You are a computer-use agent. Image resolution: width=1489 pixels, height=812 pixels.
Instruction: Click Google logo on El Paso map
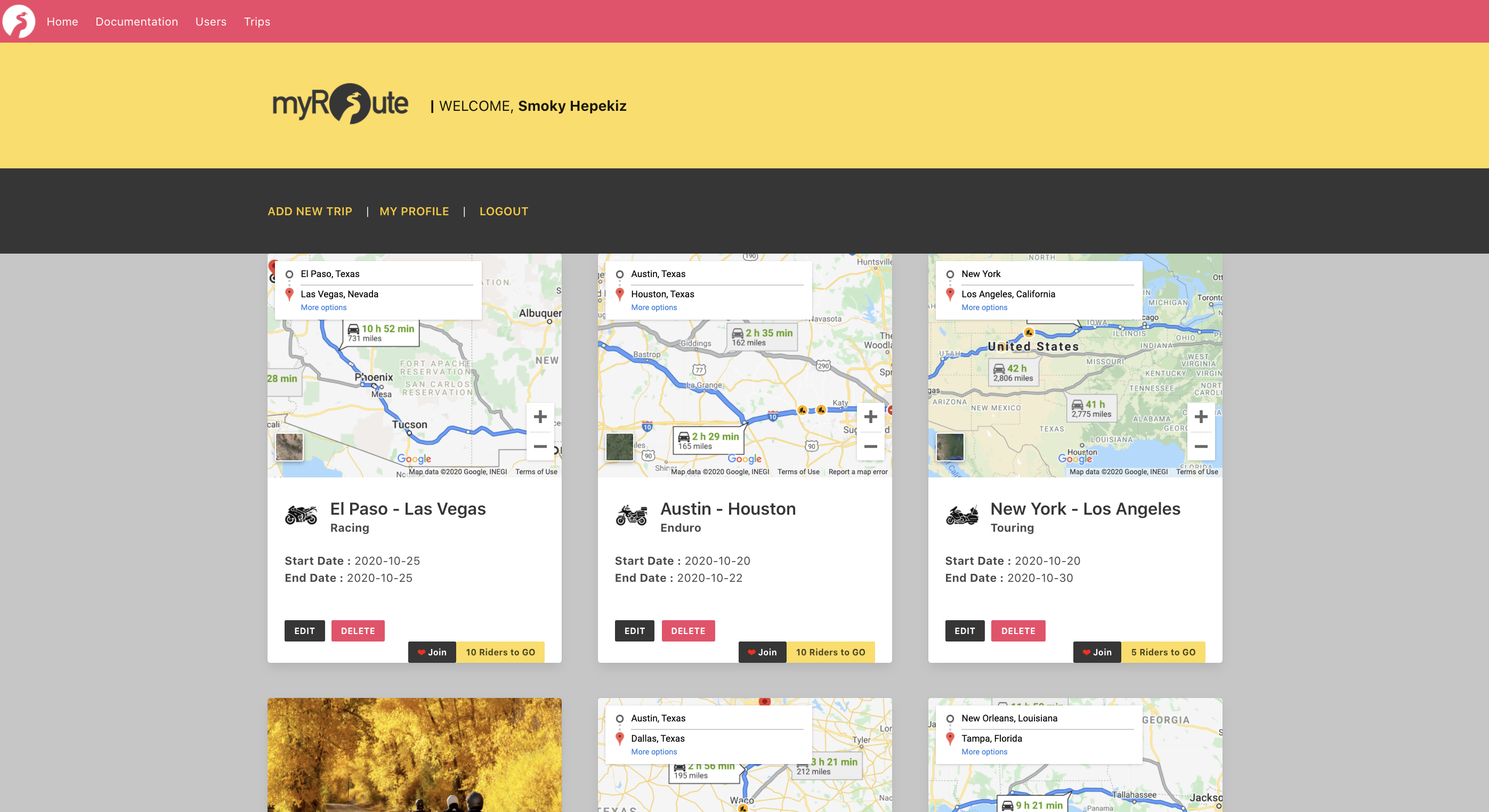[414, 459]
